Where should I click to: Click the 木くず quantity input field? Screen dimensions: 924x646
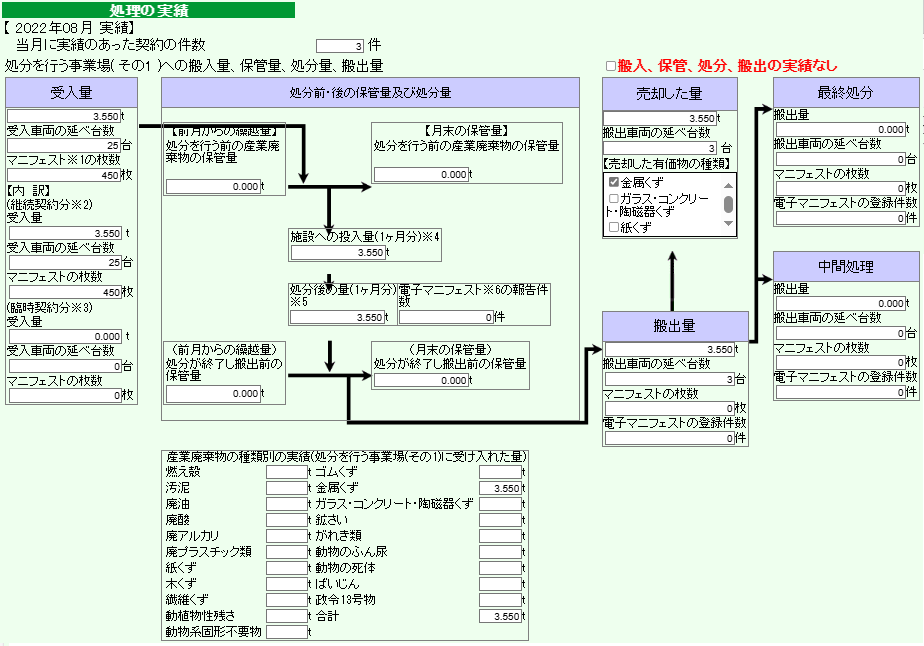tap(287, 584)
